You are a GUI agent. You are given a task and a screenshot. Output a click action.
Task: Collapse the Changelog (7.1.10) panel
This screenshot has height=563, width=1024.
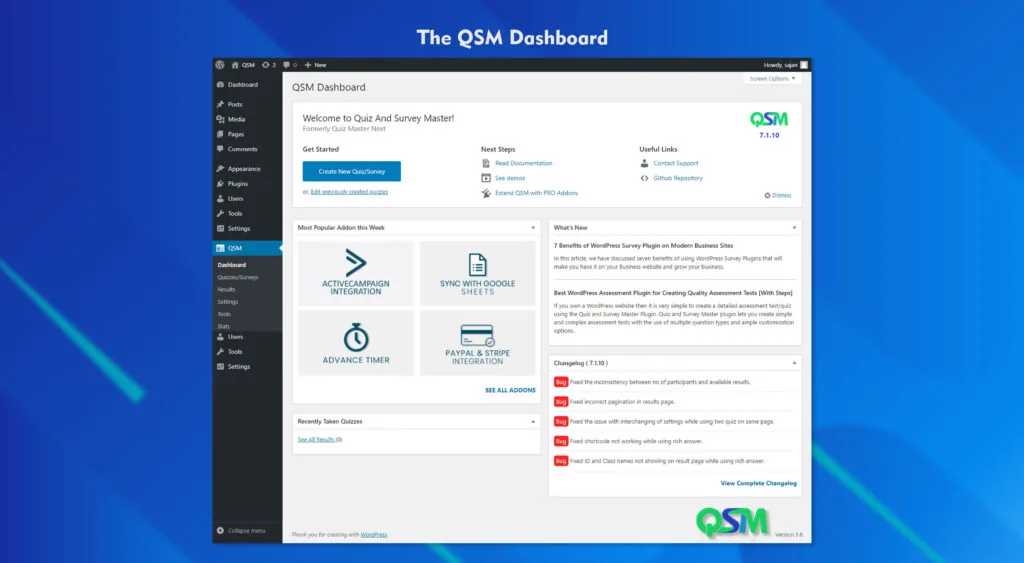794,362
